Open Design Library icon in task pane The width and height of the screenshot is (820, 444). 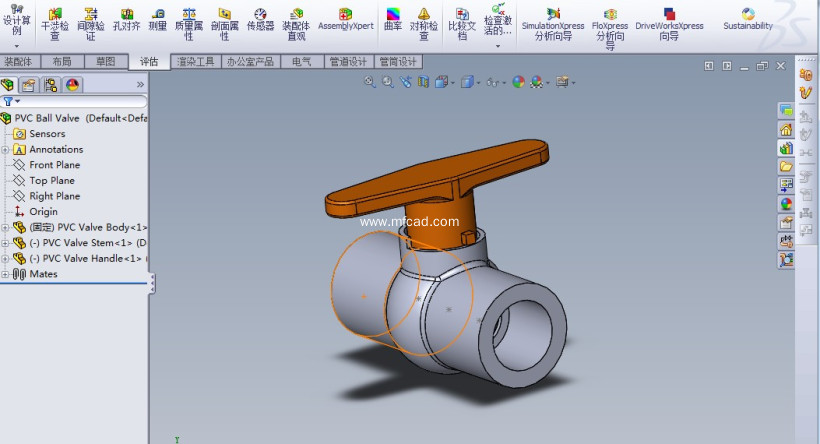(785, 148)
